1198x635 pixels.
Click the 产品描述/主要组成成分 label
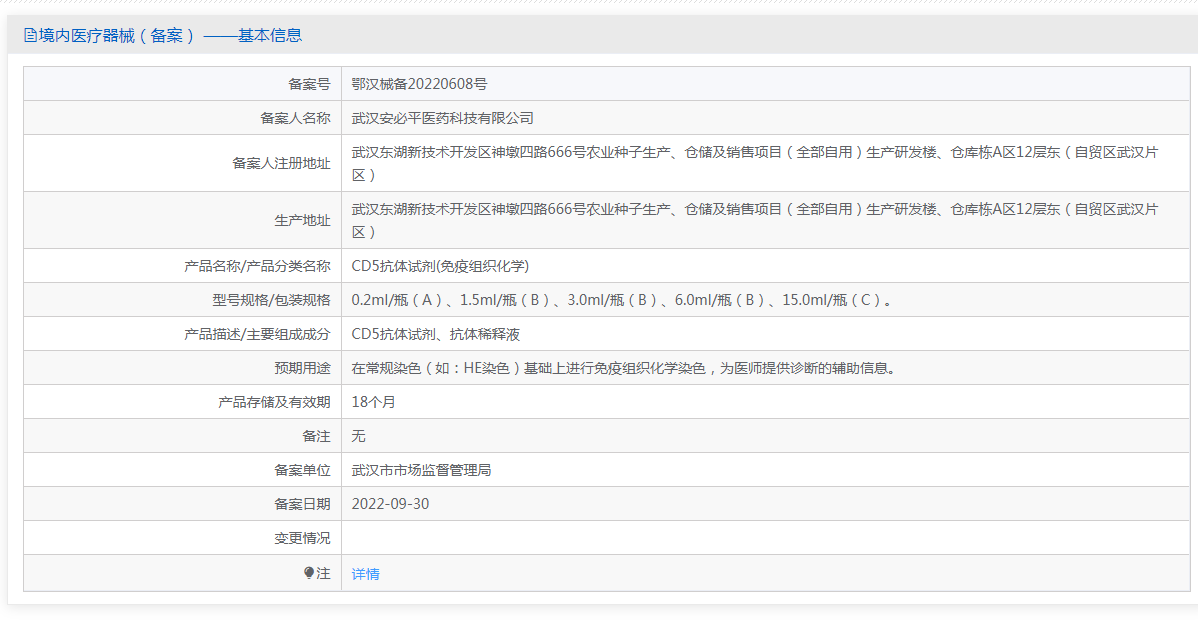[x=257, y=335]
